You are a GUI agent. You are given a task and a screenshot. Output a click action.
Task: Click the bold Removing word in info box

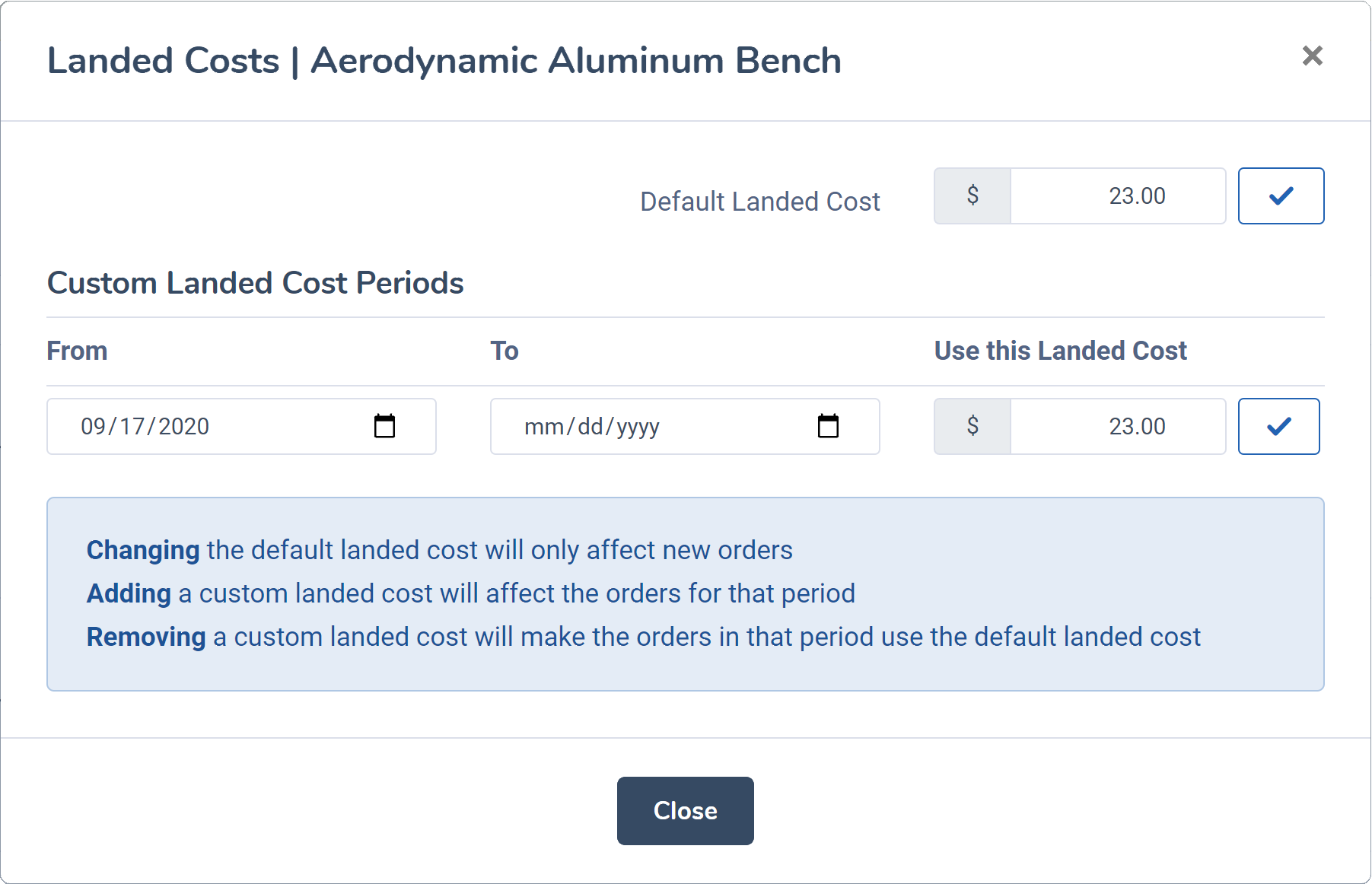146,637
